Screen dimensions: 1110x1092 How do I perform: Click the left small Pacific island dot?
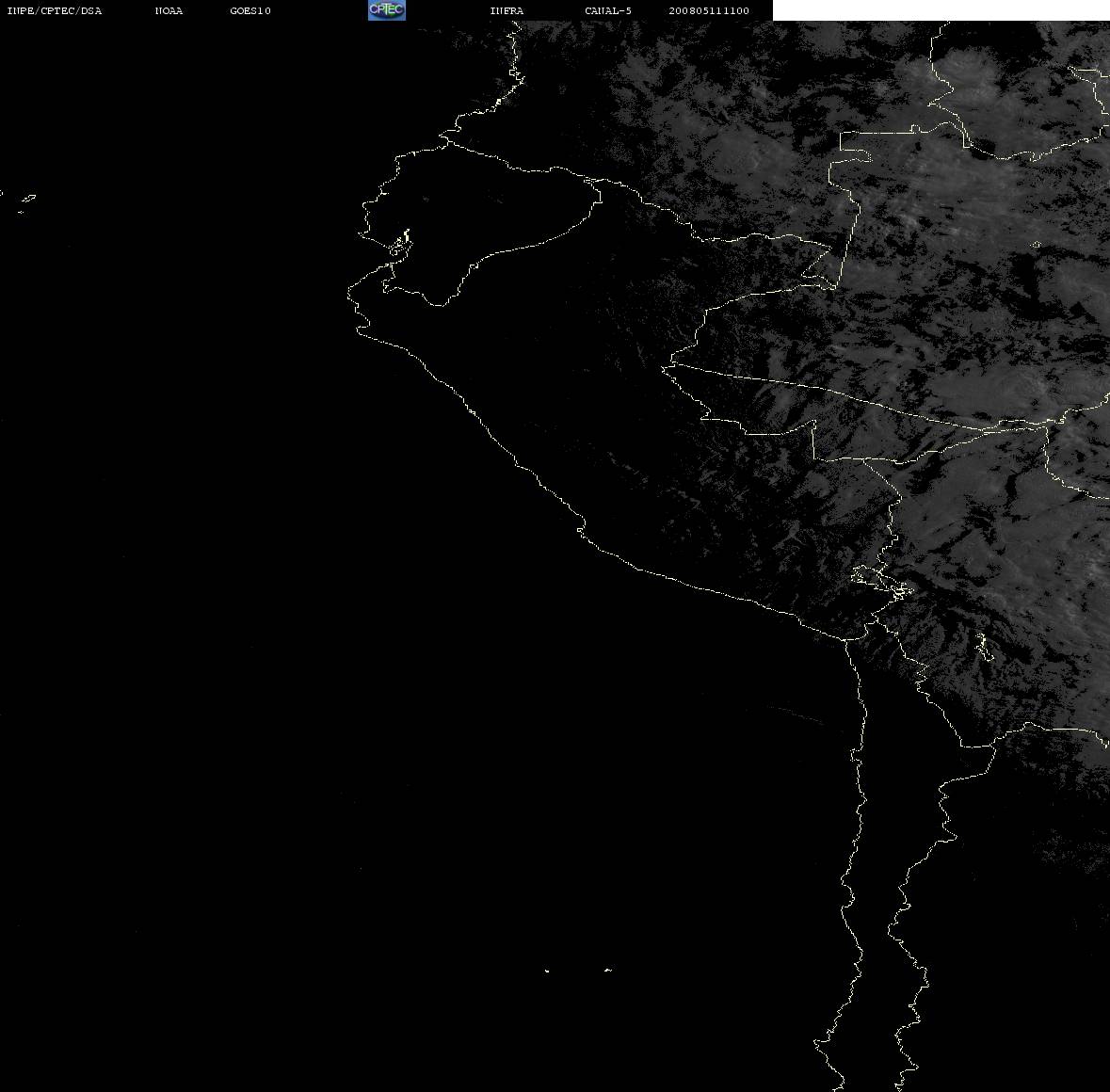point(547,971)
